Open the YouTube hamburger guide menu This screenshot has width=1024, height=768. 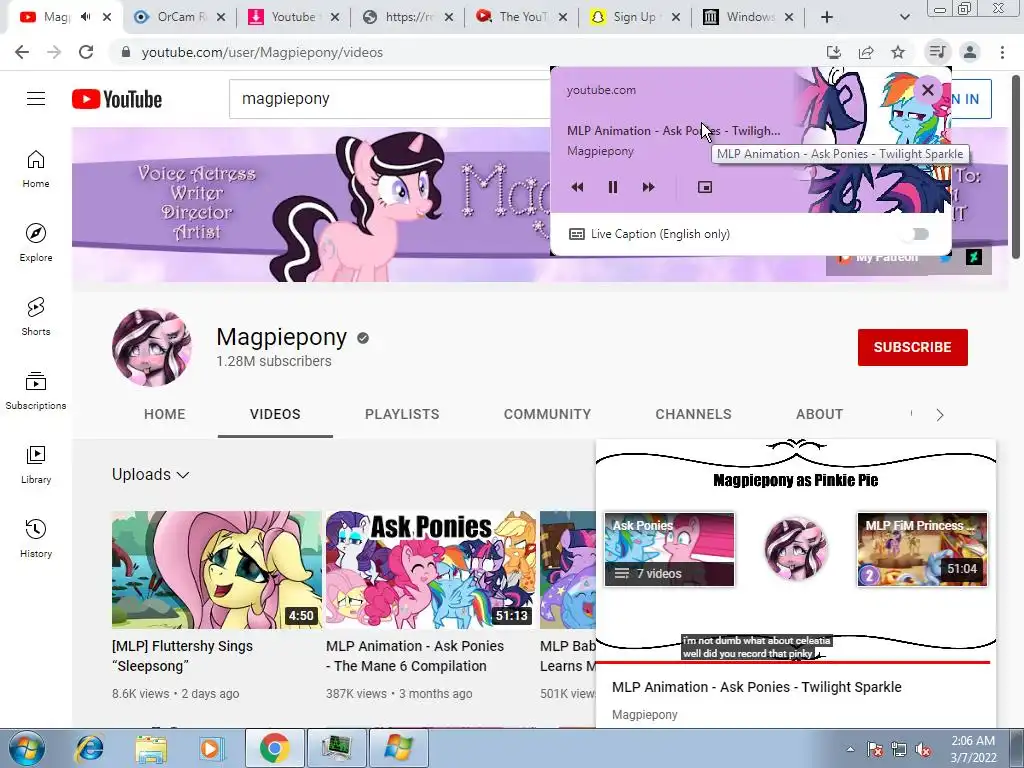(x=36, y=99)
